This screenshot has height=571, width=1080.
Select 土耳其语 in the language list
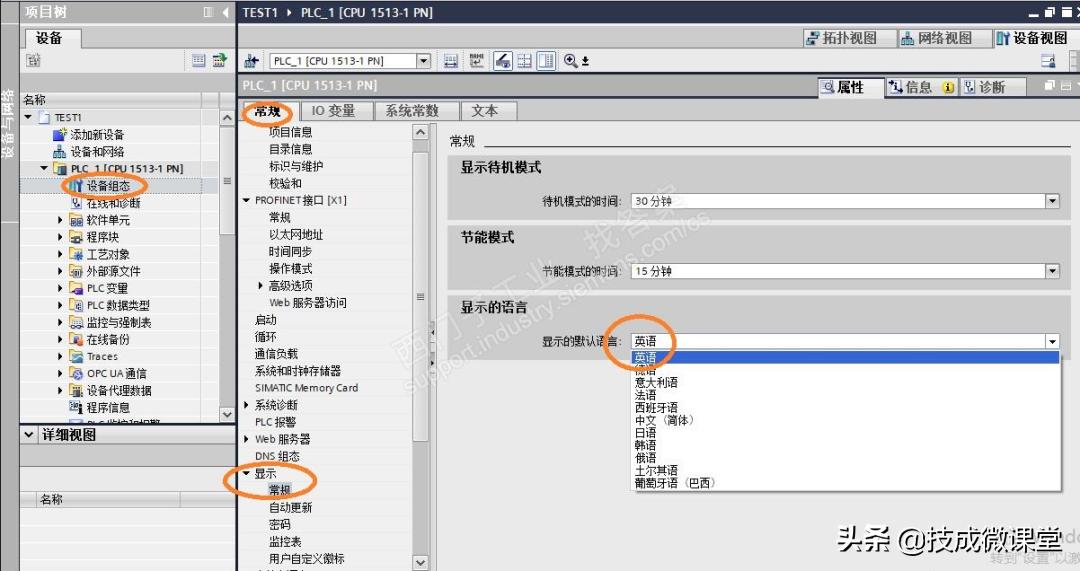pos(656,470)
